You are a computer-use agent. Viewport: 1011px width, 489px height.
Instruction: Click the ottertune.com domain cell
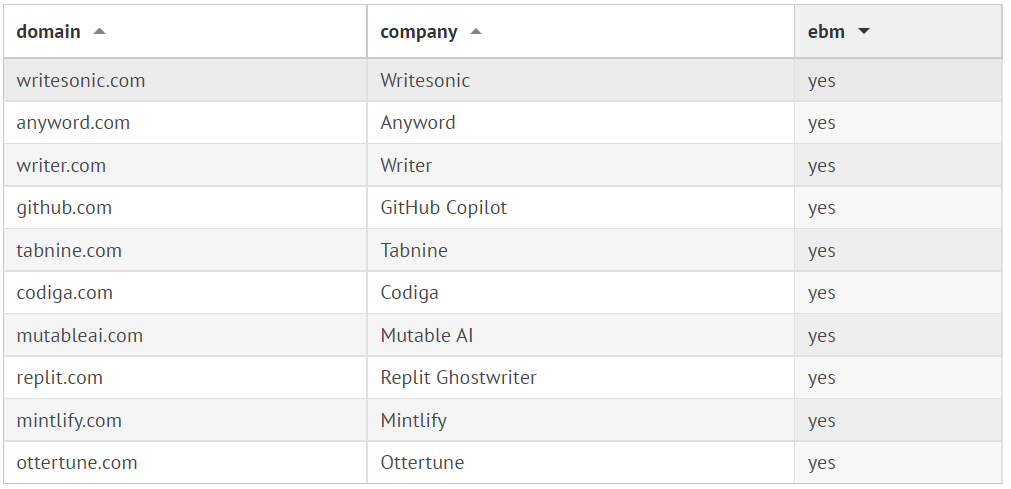click(x=77, y=463)
